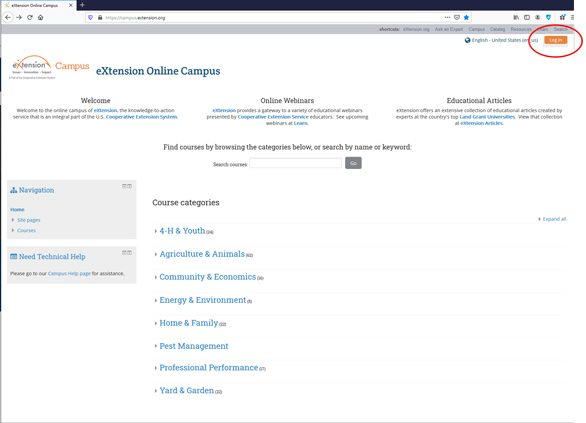586x423 pixels.
Task: Hide the Navigation block toggle
Action: (124, 186)
